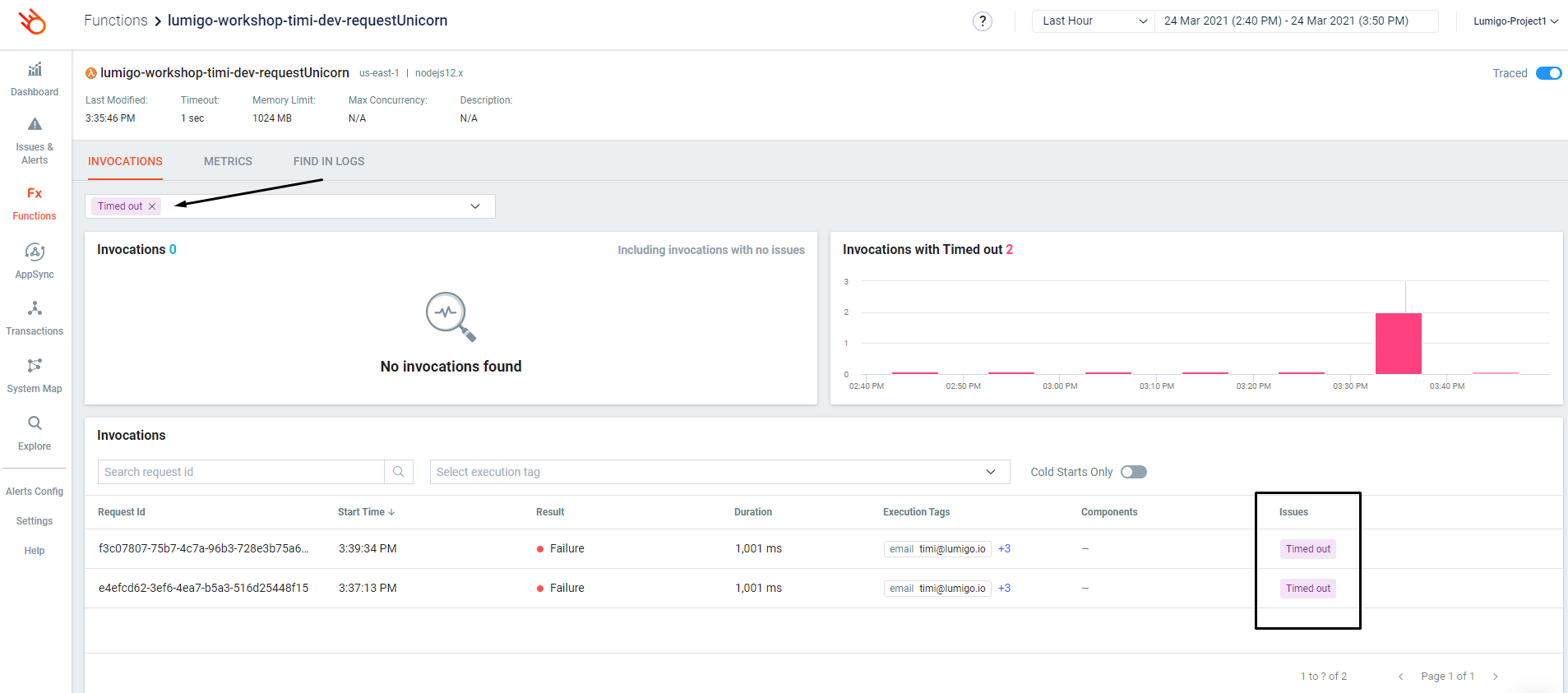
Task: Open the System Map icon
Action: click(x=35, y=365)
